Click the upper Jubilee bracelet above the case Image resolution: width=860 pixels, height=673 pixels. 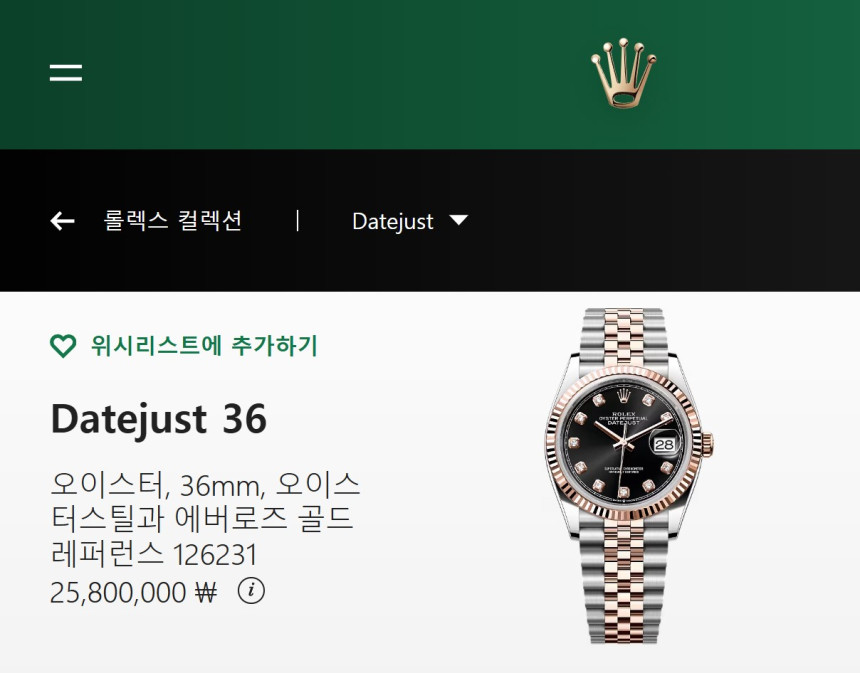[x=624, y=336]
